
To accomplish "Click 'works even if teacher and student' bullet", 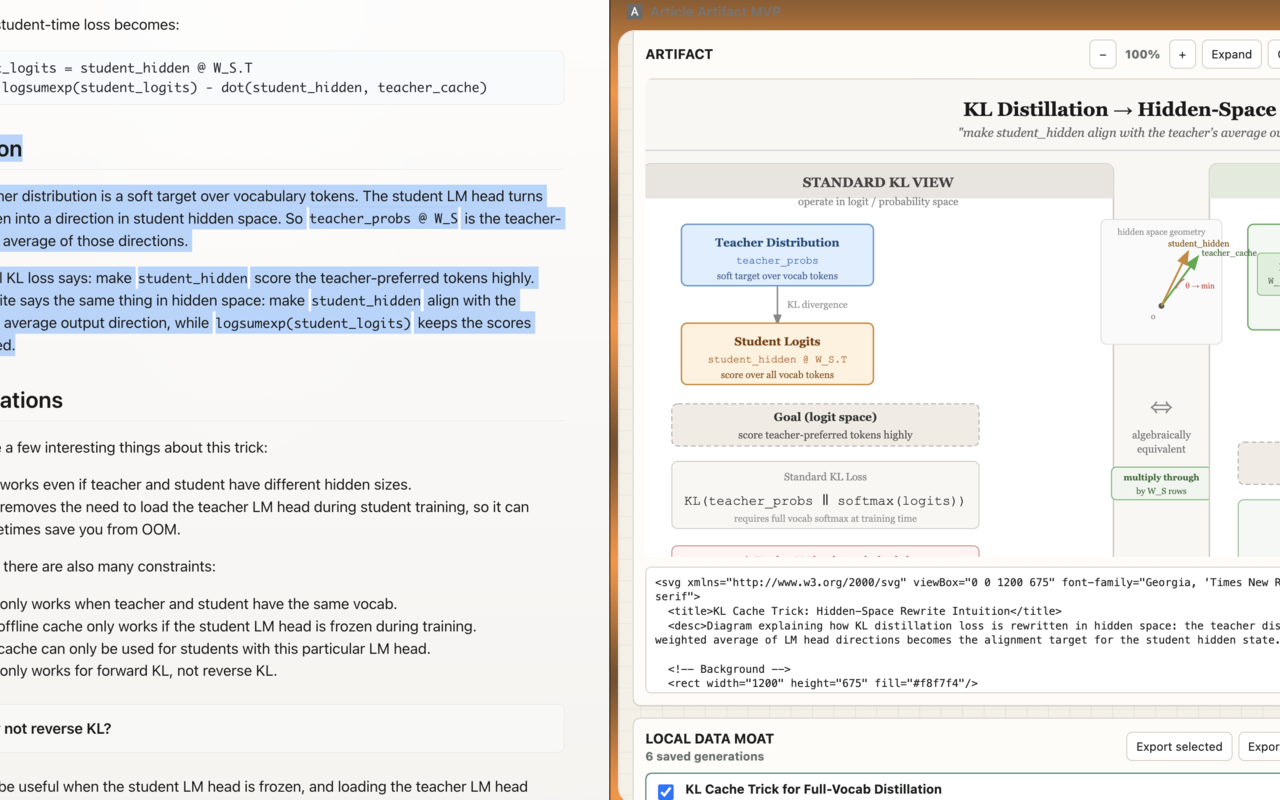I will tap(205, 485).
